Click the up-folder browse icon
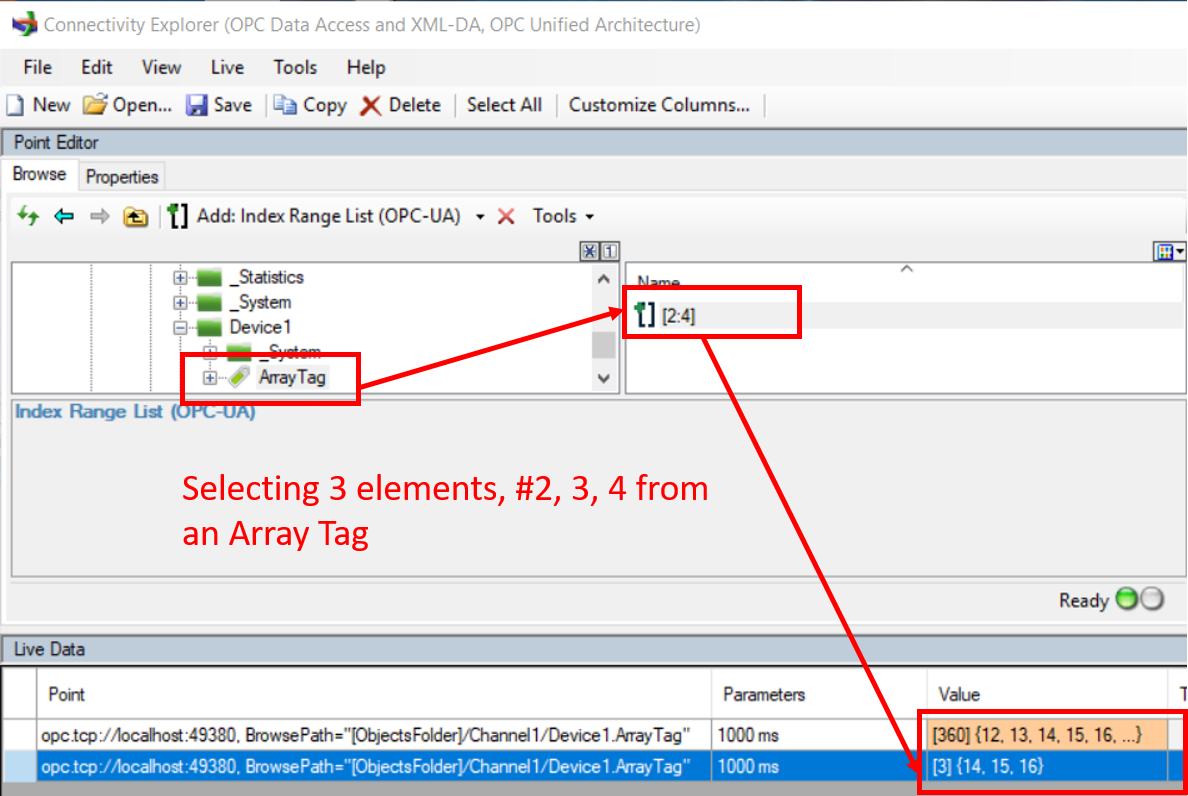 [136, 217]
